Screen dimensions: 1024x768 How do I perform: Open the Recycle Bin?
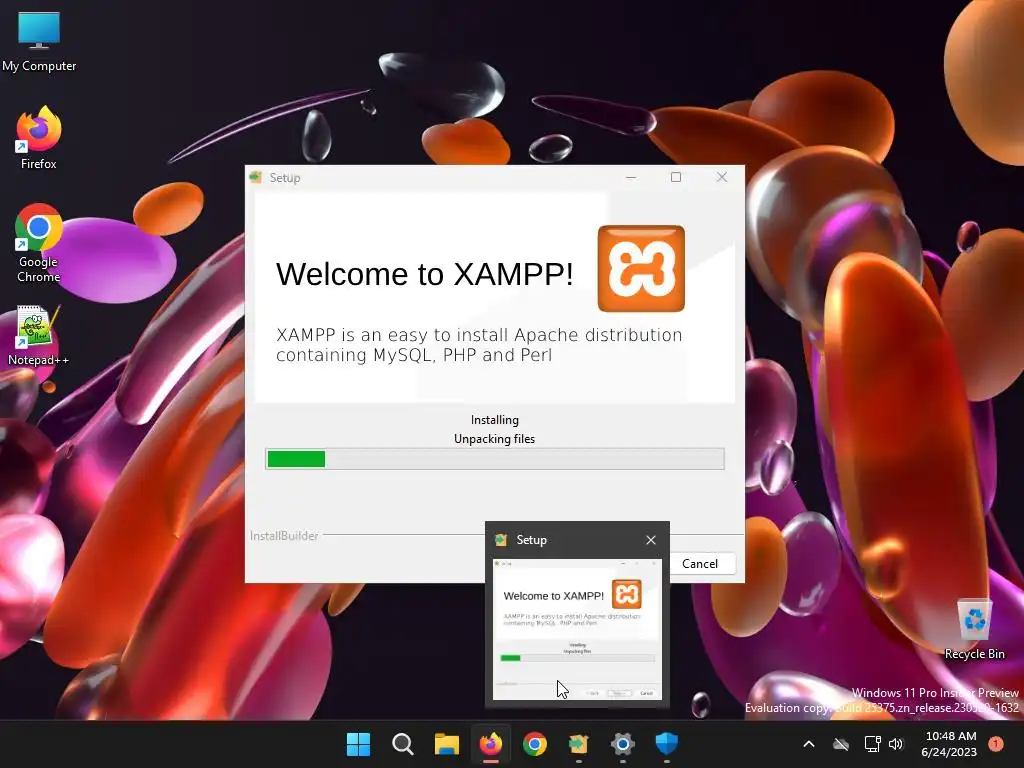[x=974, y=629]
